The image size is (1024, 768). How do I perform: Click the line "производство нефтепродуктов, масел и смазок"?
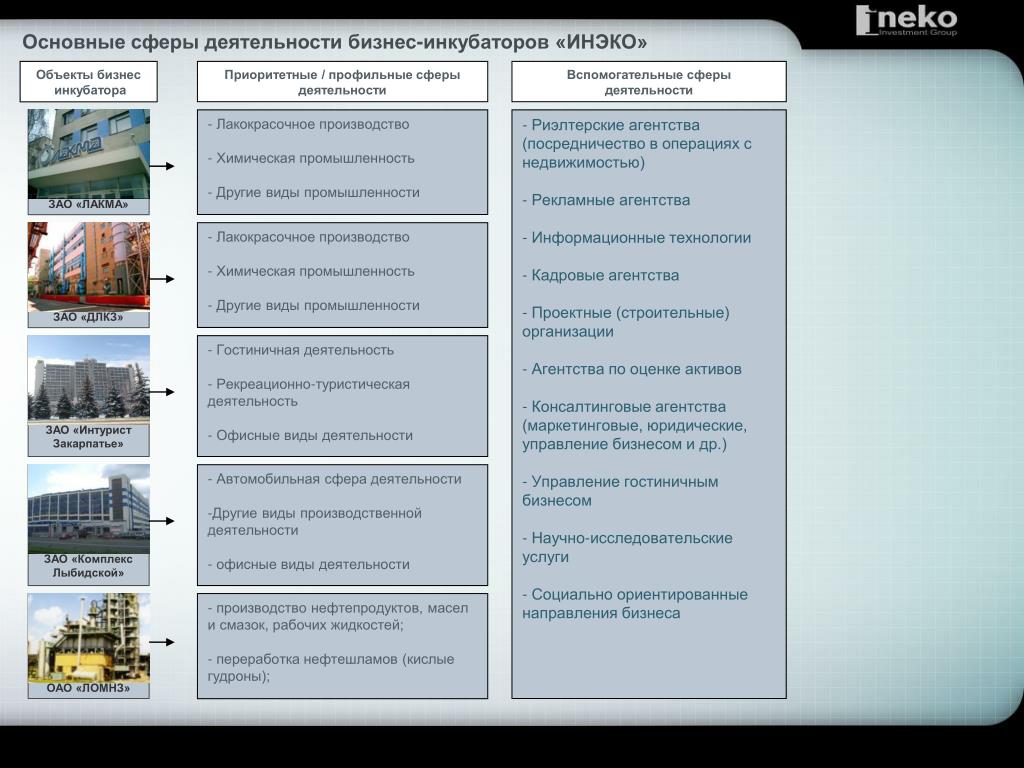pyautogui.click(x=338, y=616)
